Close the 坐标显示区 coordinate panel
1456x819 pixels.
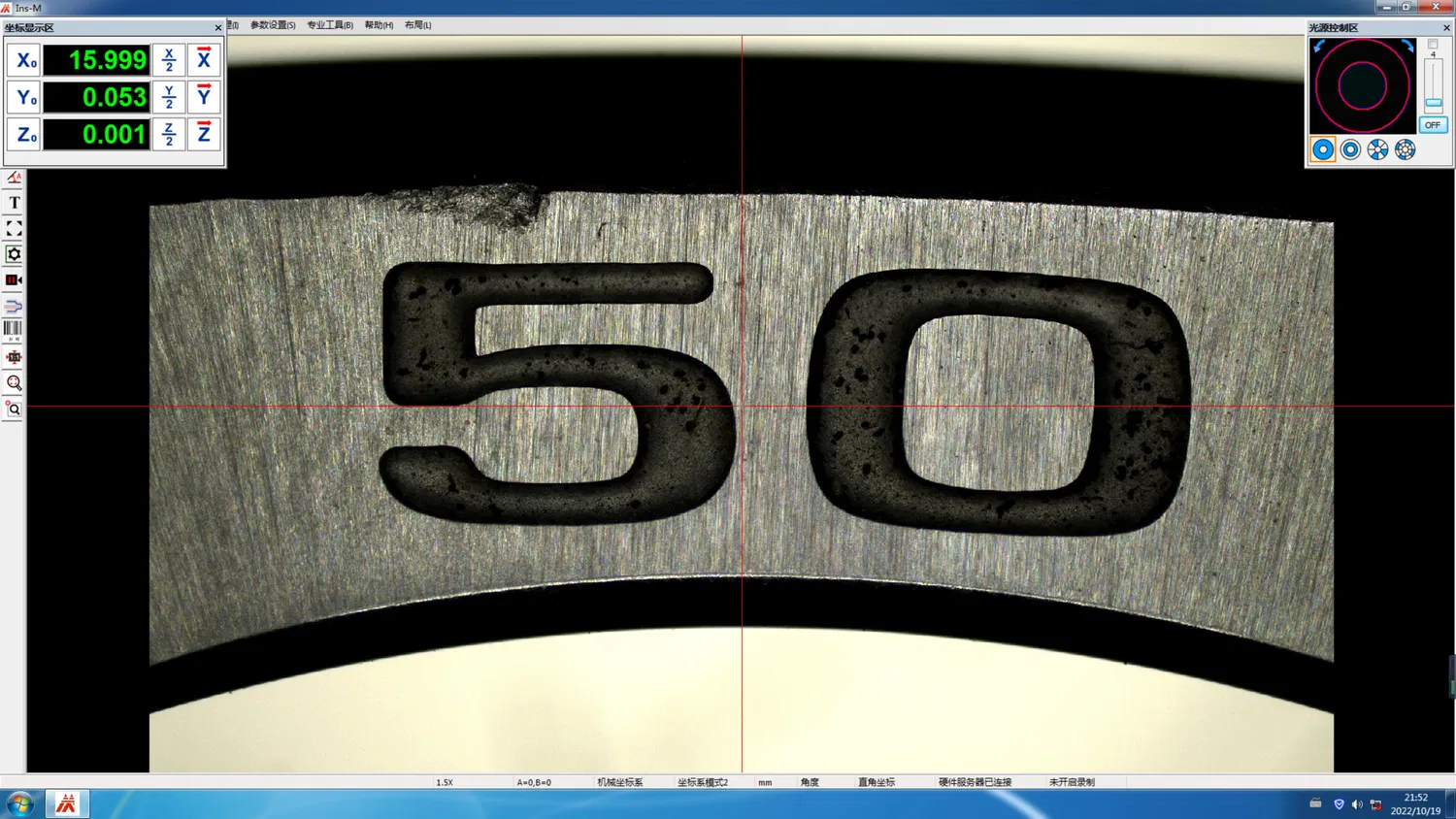tap(218, 28)
